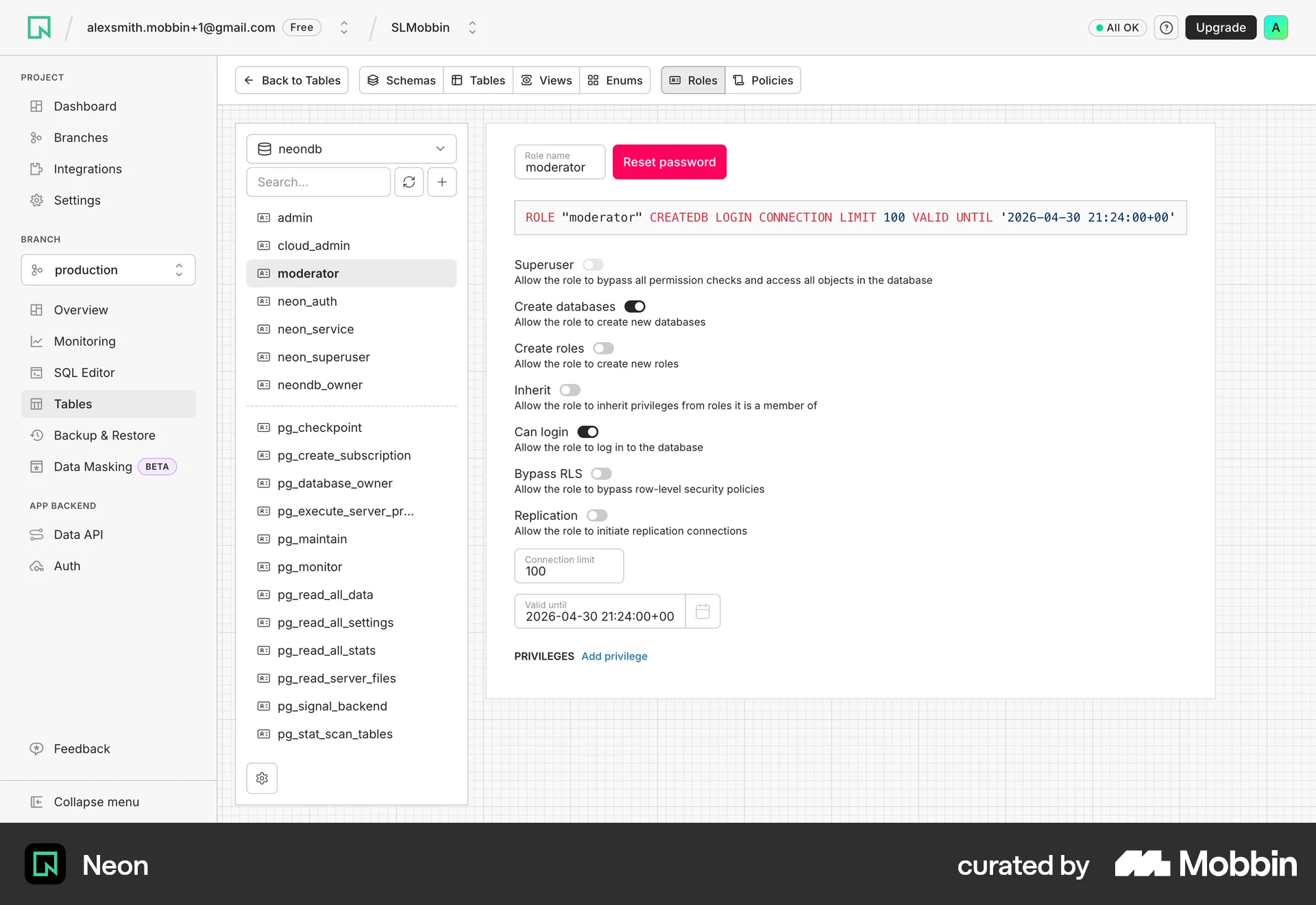Disable the Create databases toggle

(x=635, y=306)
